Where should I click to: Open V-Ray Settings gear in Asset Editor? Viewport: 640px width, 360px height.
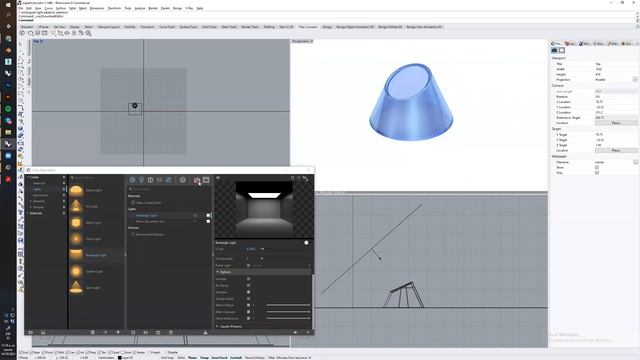tap(183, 180)
